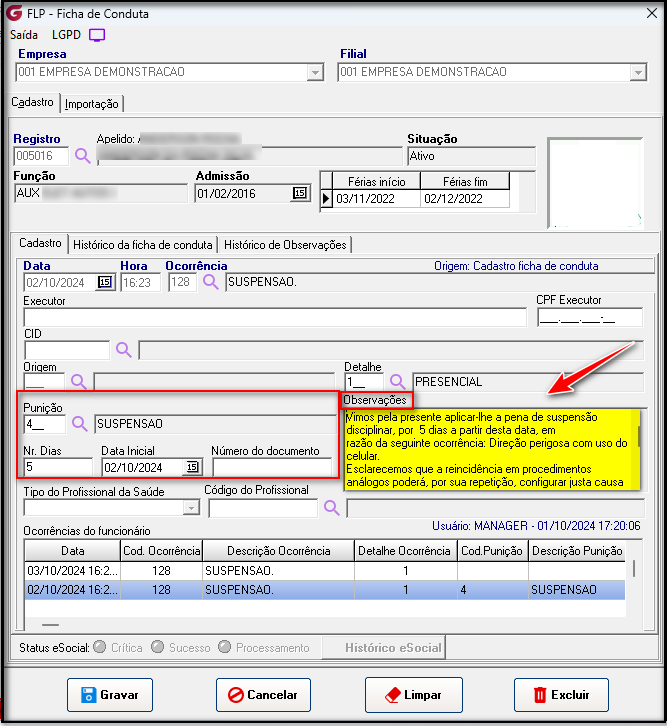Click the Punição lookup magnifier

(80, 424)
